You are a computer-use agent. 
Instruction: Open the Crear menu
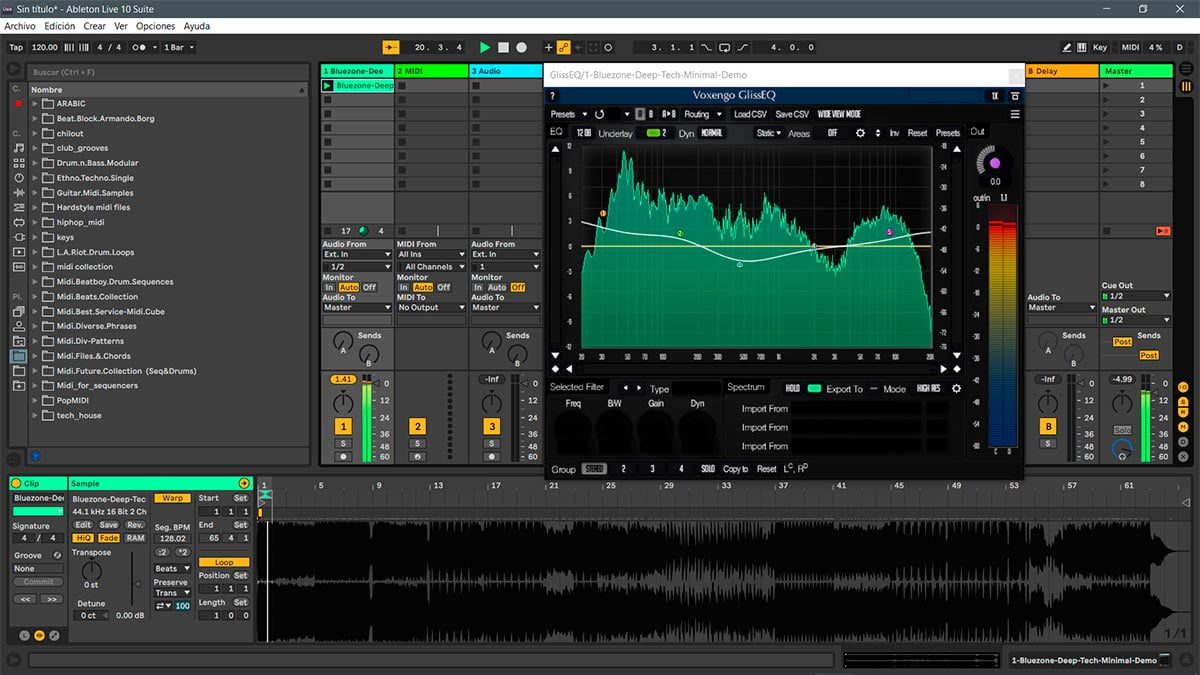(x=94, y=26)
